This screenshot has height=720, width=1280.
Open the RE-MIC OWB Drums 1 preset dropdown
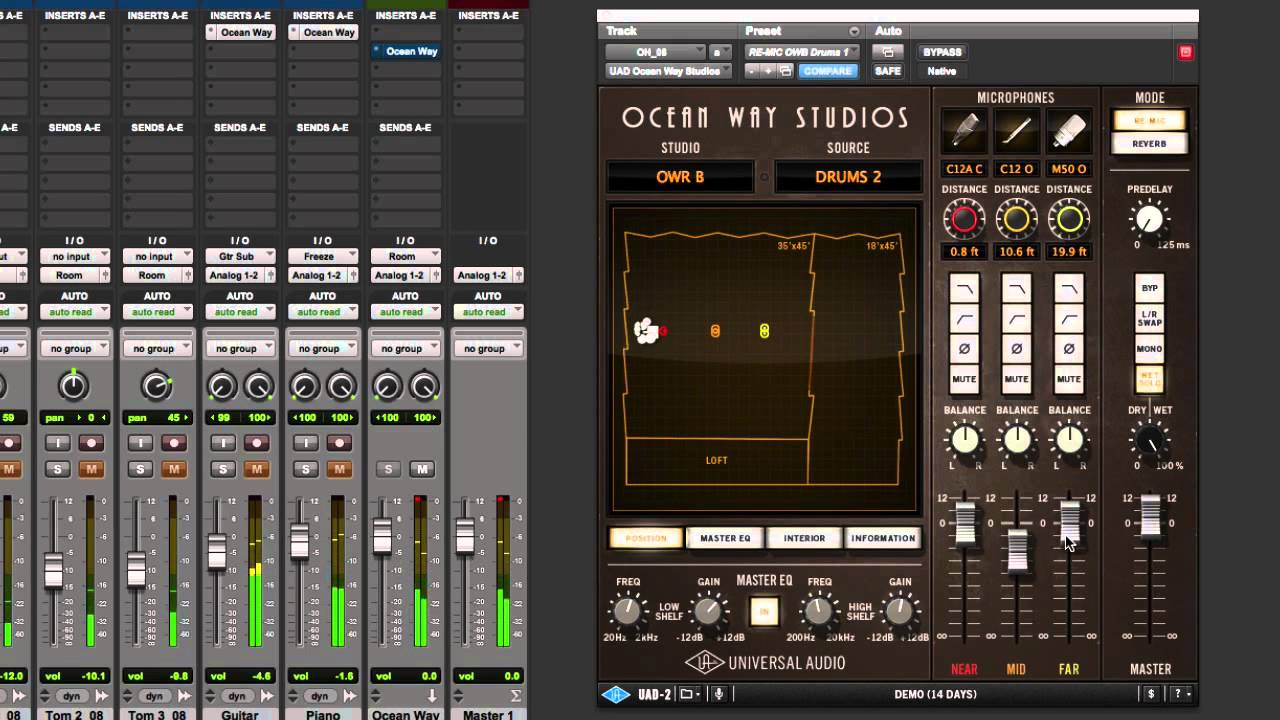coord(801,52)
